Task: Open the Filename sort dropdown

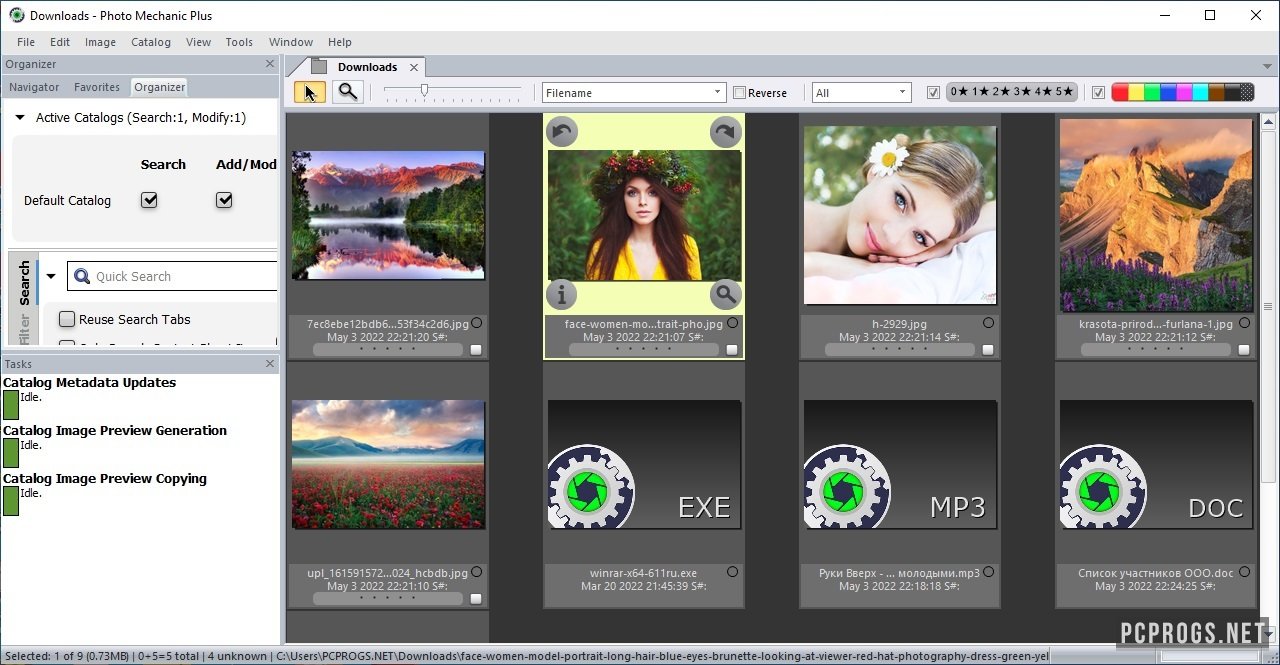Action: [634, 93]
